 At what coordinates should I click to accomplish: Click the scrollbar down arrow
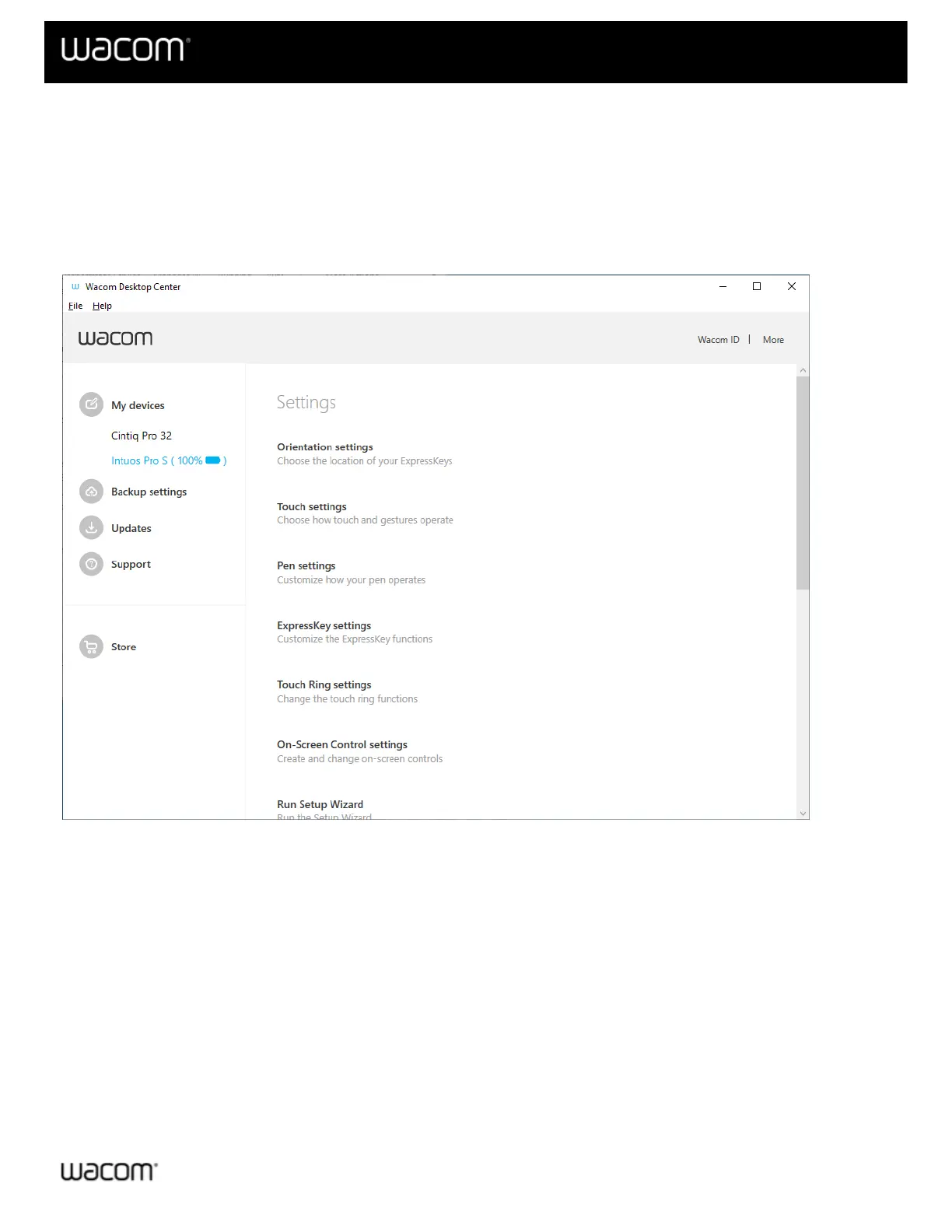click(803, 813)
